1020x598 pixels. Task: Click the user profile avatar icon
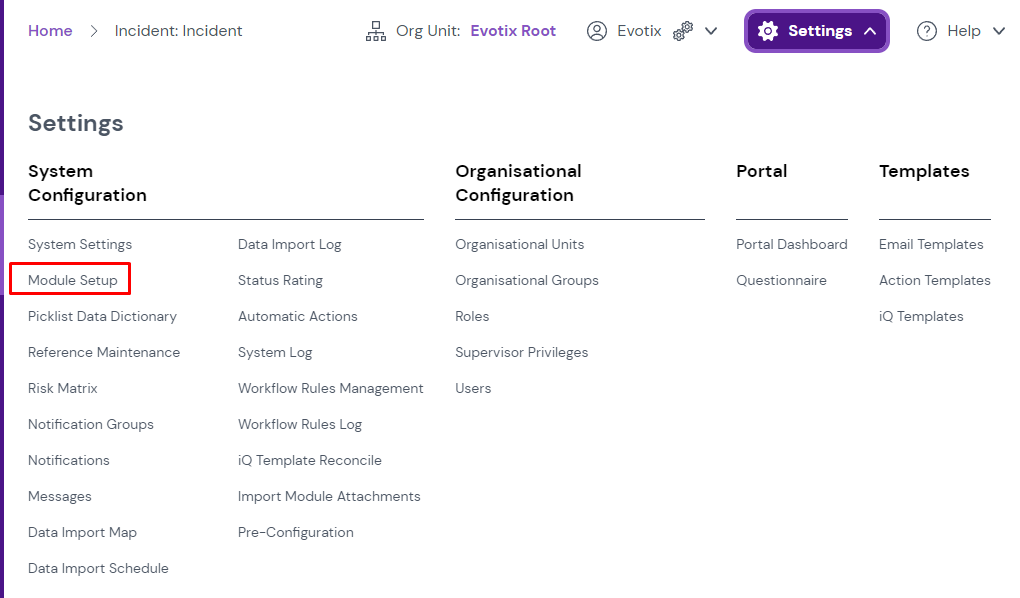pyautogui.click(x=597, y=31)
